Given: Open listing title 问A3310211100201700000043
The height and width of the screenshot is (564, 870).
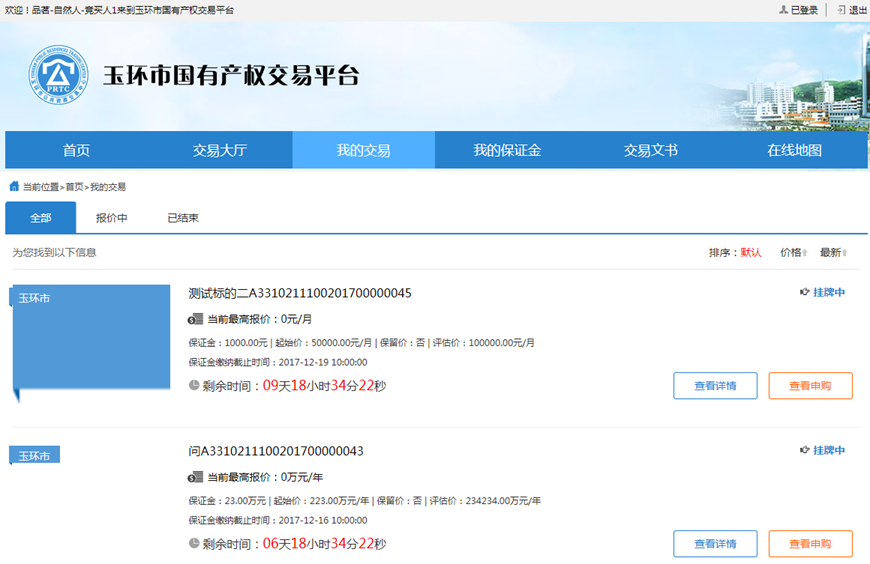Looking at the screenshot, I should click(276, 451).
